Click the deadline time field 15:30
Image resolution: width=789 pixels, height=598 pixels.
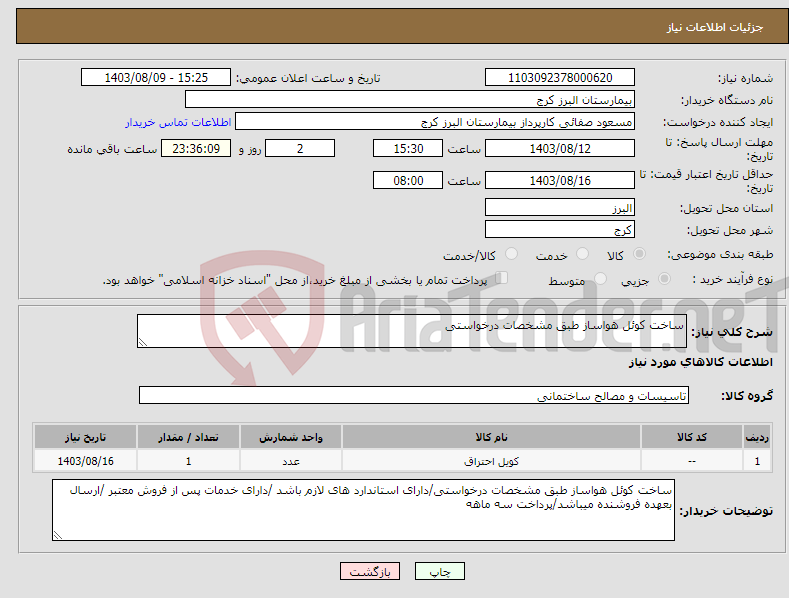click(408, 148)
